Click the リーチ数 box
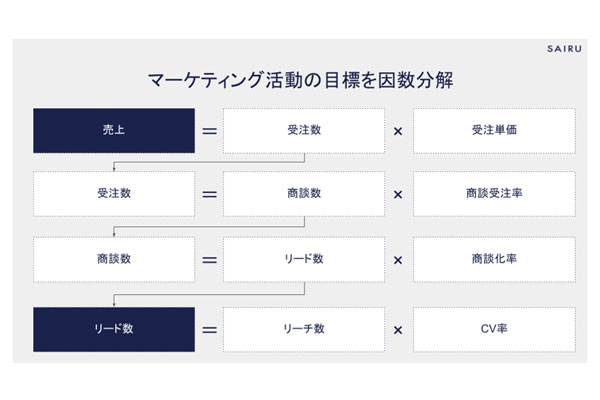600x400 pixels. click(x=304, y=330)
